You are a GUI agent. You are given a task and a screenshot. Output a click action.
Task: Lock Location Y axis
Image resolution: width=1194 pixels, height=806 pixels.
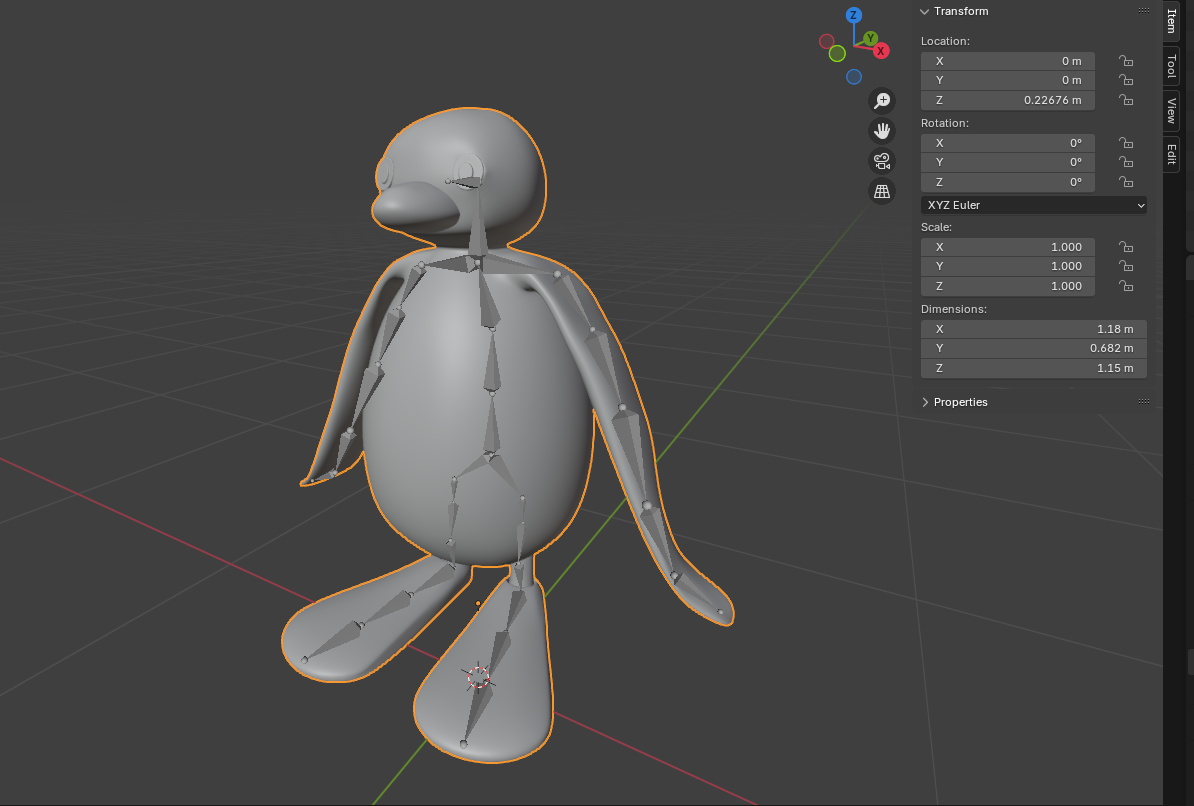click(x=1125, y=80)
